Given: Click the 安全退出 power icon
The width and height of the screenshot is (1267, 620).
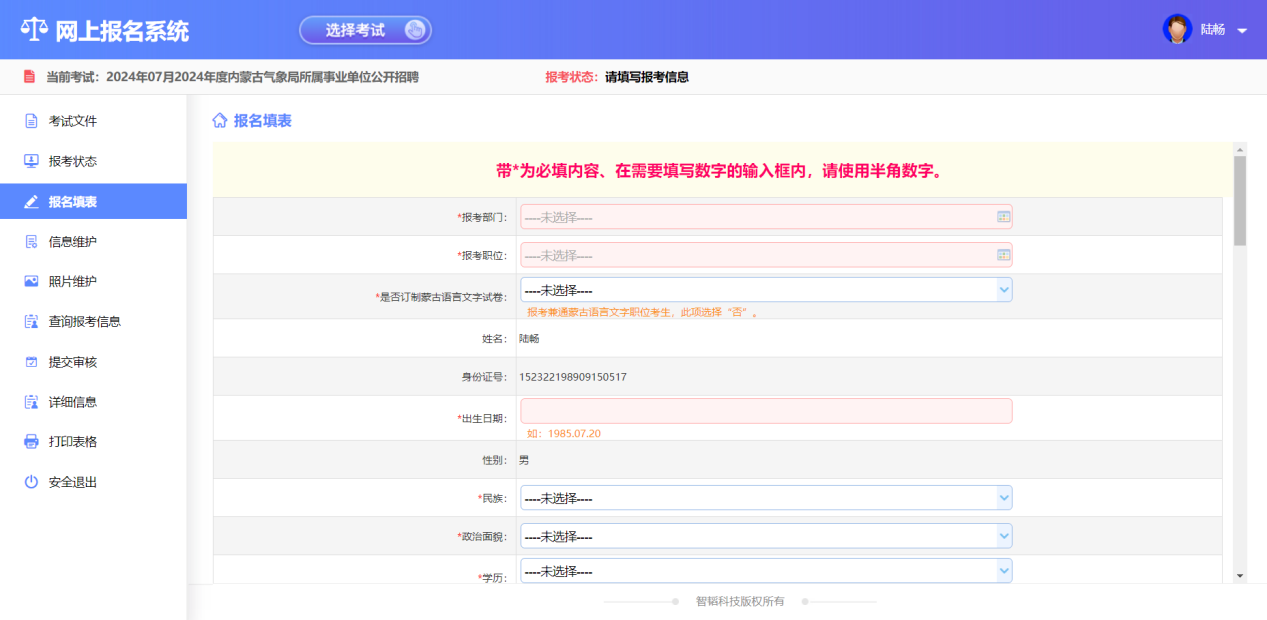Looking at the screenshot, I should click(x=31, y=482).
